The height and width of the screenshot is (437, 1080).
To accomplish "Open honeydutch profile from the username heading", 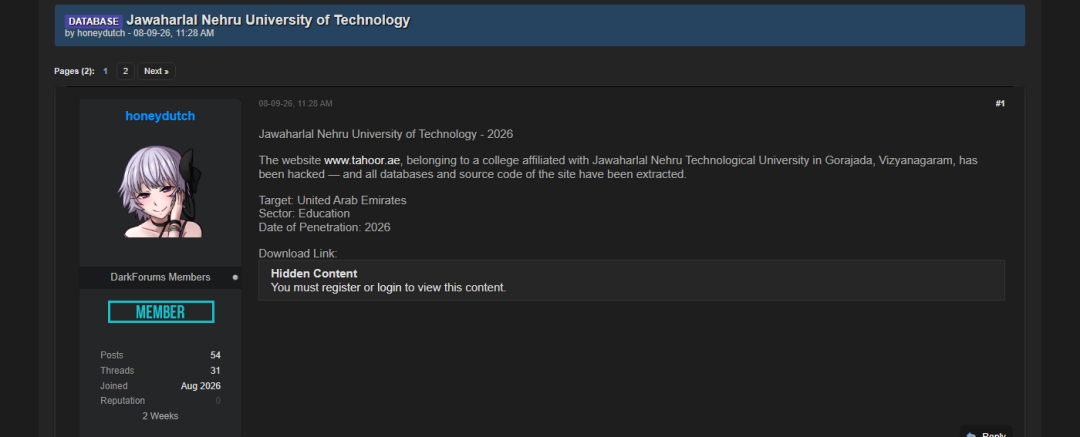I will pyautogui.click(x=160, y=116).
